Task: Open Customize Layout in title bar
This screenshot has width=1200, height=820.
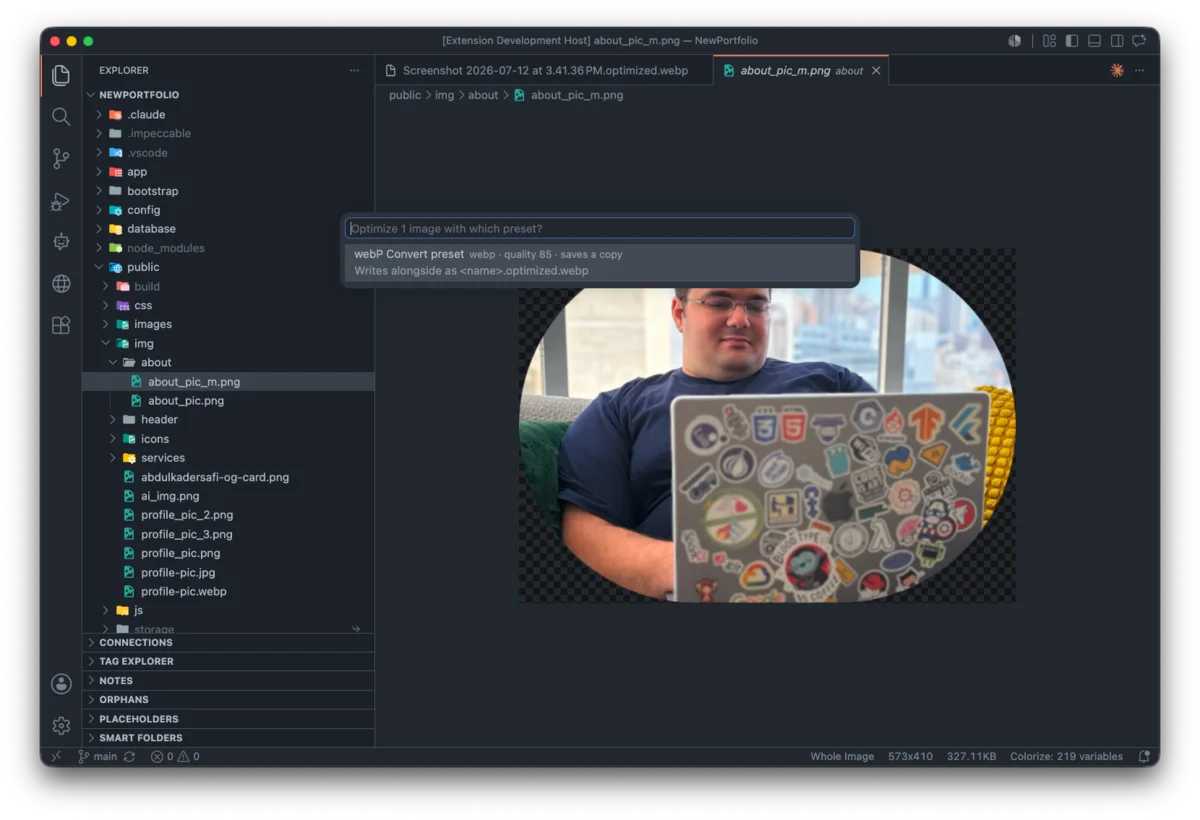Action: pos(1049,41)
